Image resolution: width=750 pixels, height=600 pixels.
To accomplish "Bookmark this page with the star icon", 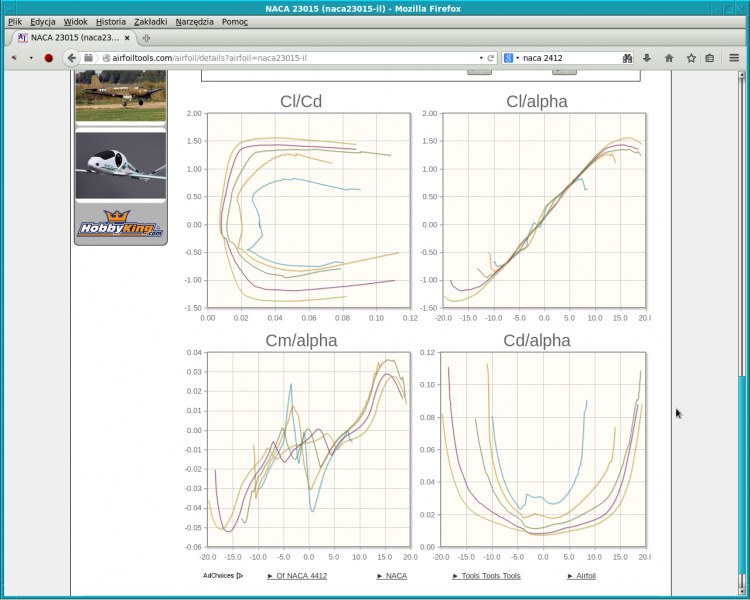I will pos(691,58).
